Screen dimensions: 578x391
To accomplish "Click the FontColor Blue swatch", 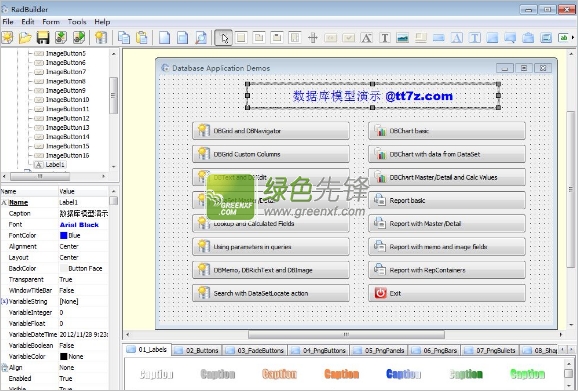I will coord(63,235).
